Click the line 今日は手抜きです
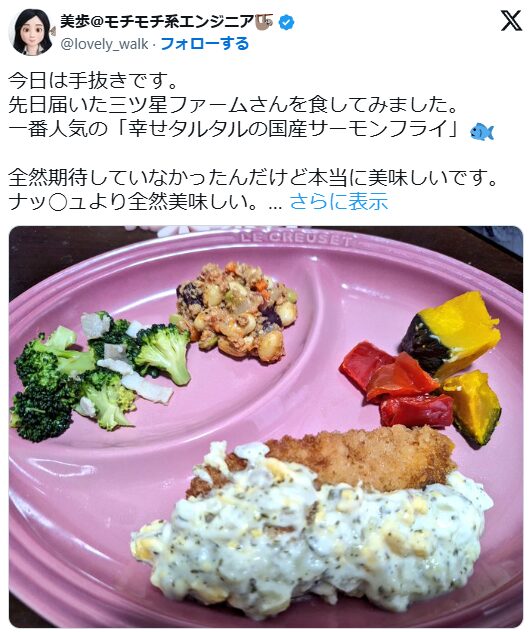 (93, 81)
